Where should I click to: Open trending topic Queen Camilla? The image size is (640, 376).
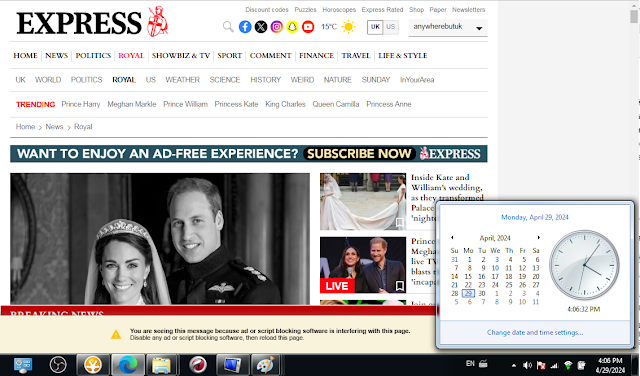[336, 104]
